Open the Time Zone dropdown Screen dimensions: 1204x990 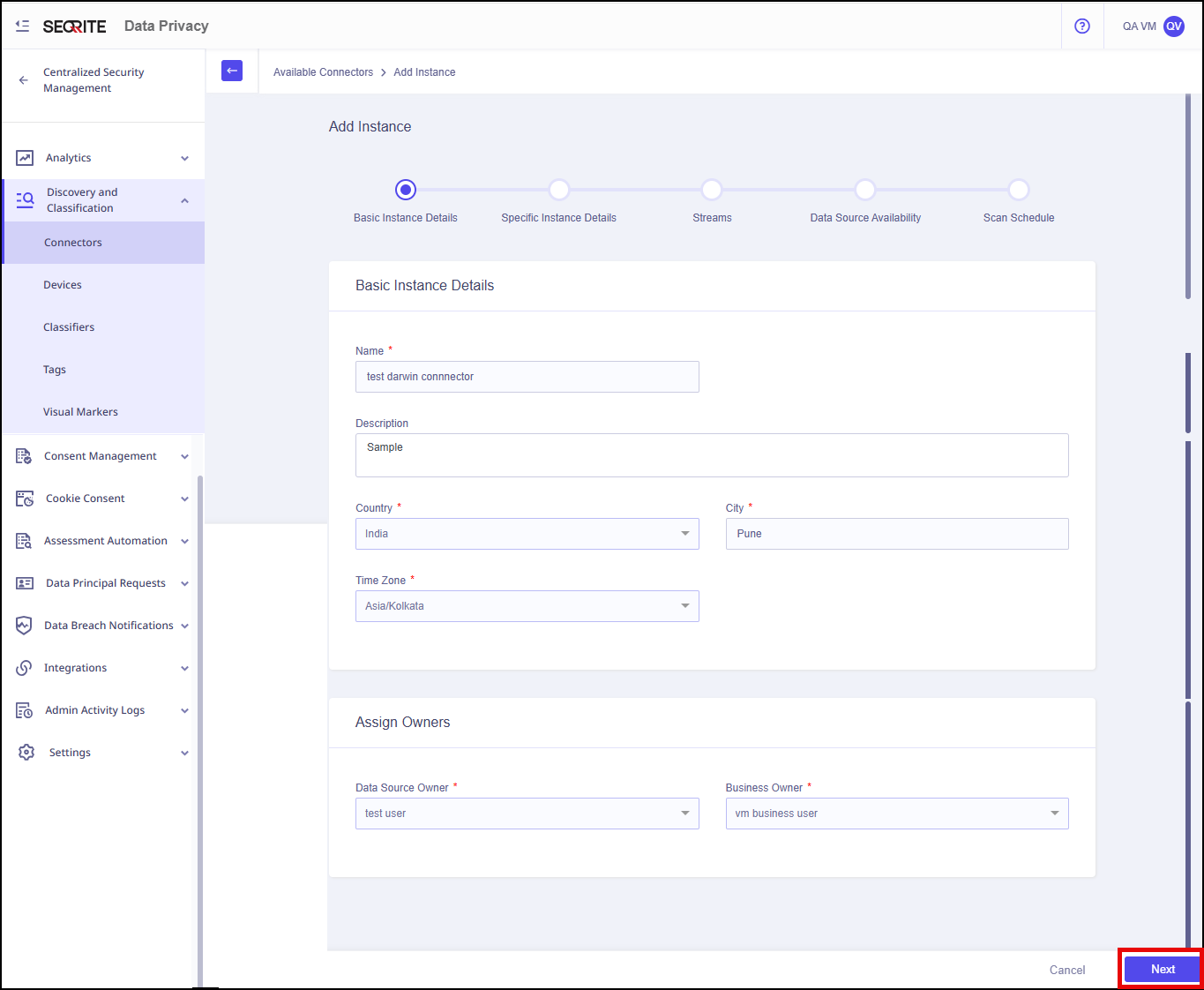[527, 606]
